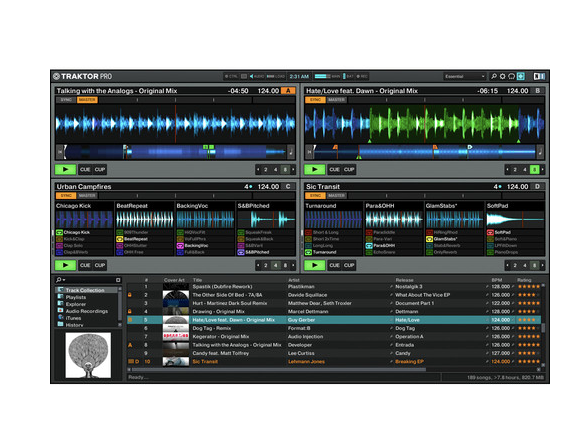Trigger the GlamStabs* sample cell icon

point(429,239)
